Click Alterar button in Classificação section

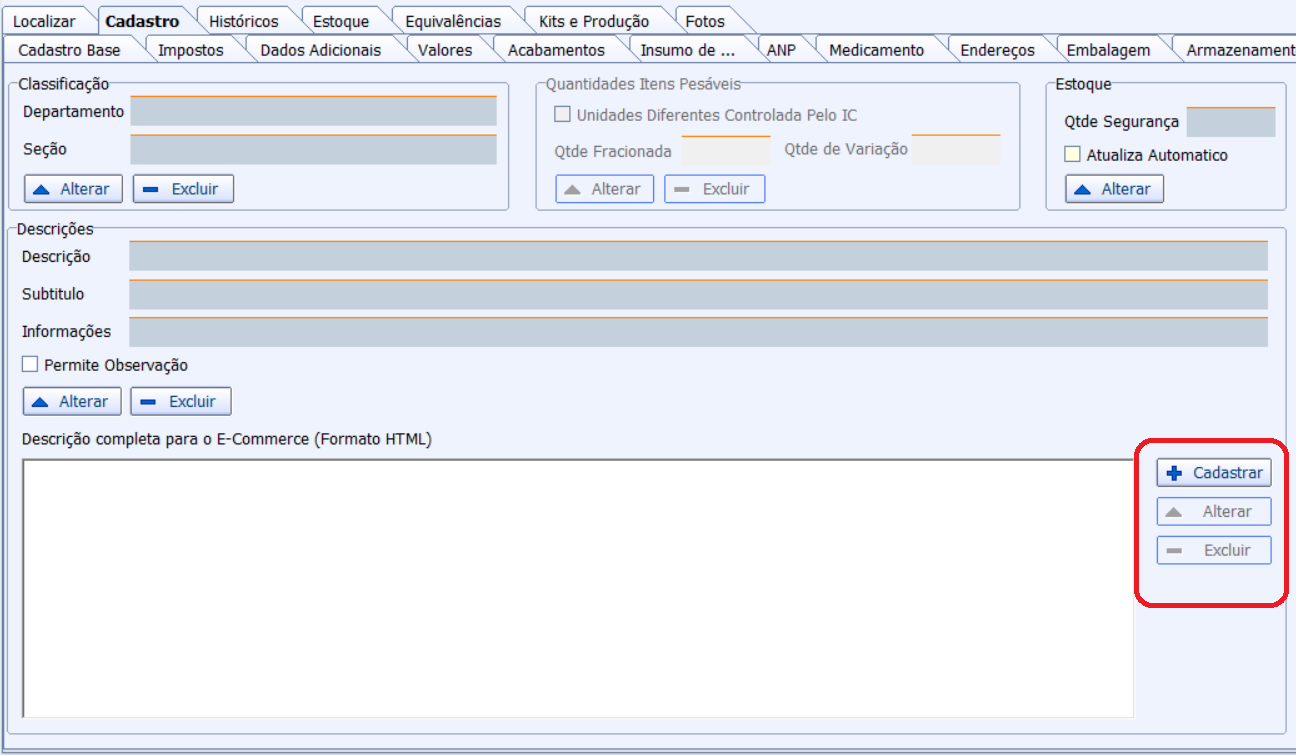click(x=73, y=189)
